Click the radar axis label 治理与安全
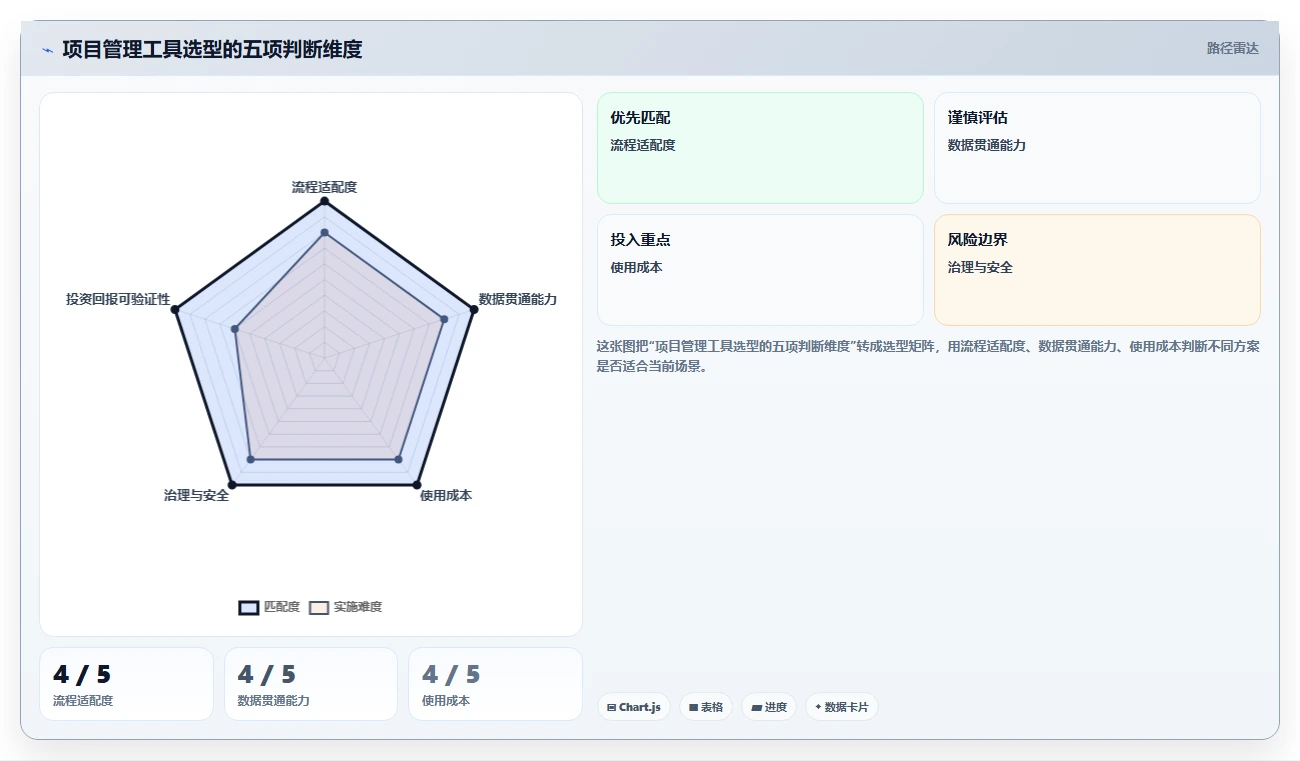The width and height of the screenshot is (1300, 761). click(197, 495)
